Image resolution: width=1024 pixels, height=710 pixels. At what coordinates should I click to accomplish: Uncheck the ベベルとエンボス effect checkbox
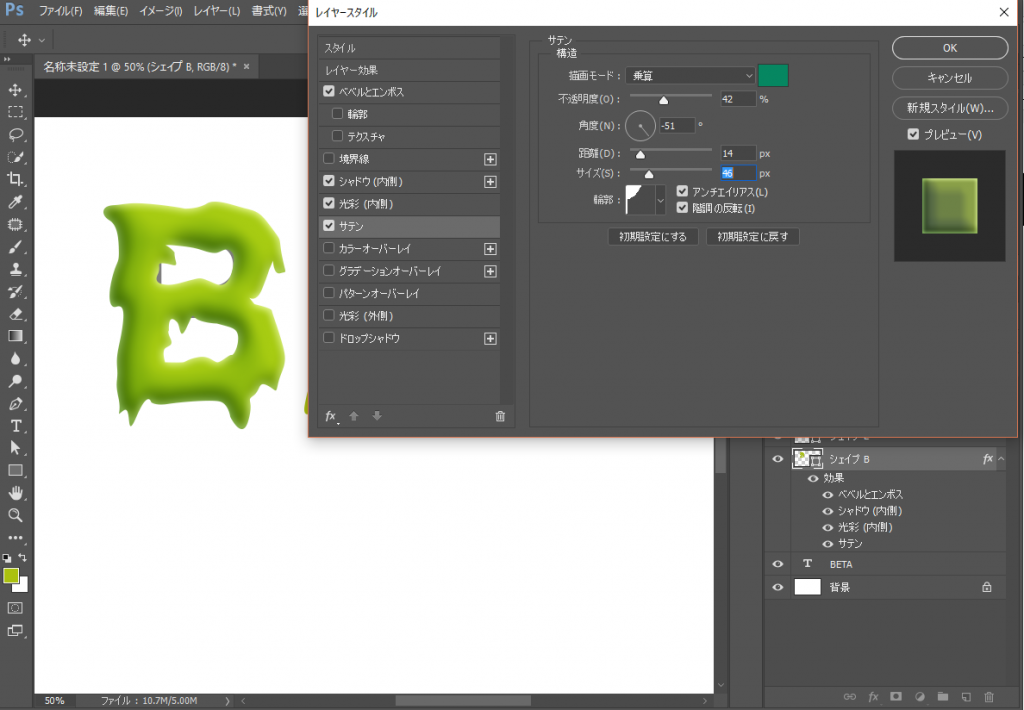pyautogui.click(x=329, y=91)
